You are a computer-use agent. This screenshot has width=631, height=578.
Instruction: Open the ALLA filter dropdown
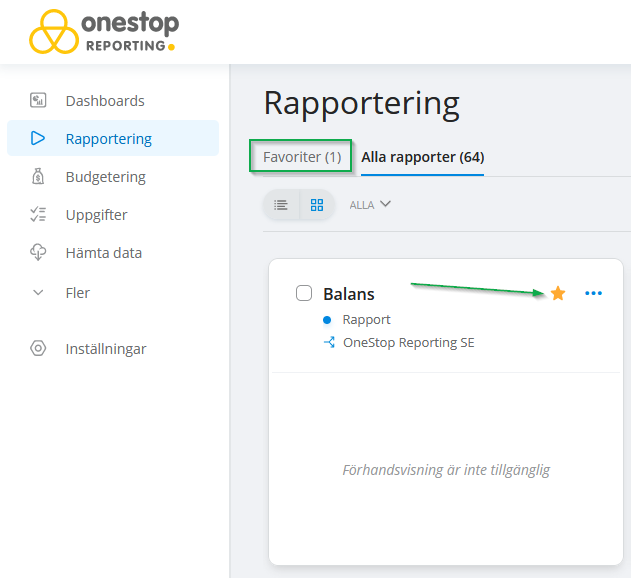[369, 205]
